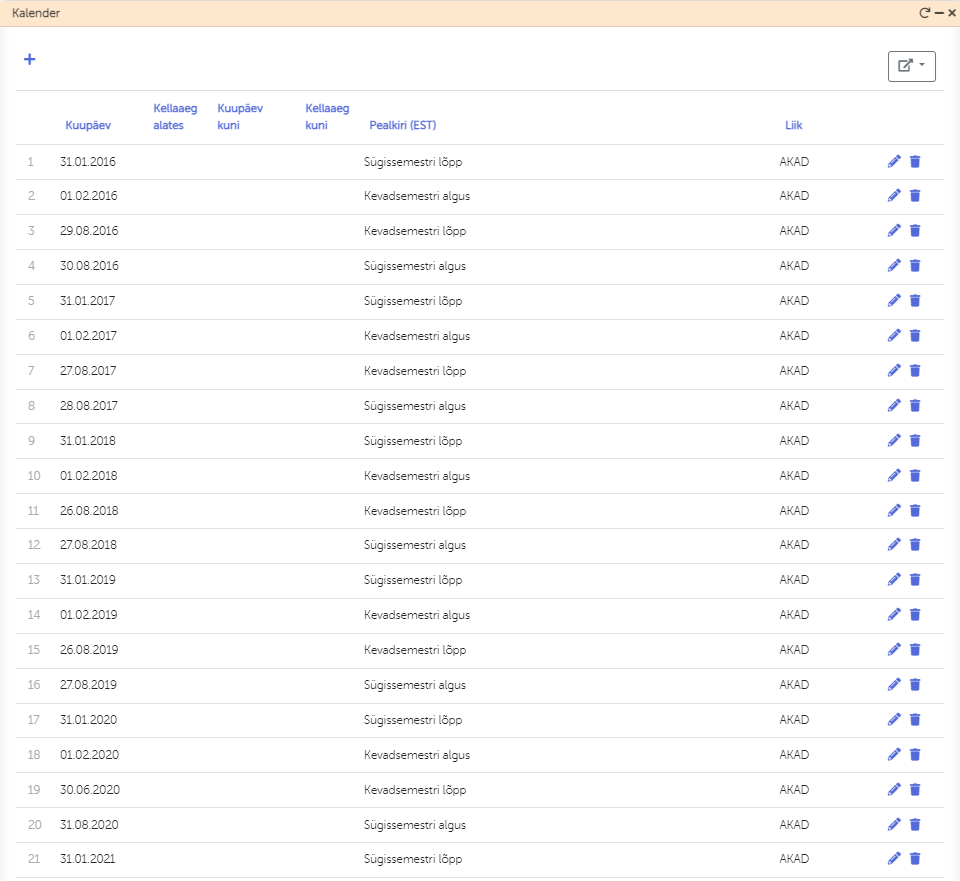Edit row 21 dated 31.01.2021

894,858
